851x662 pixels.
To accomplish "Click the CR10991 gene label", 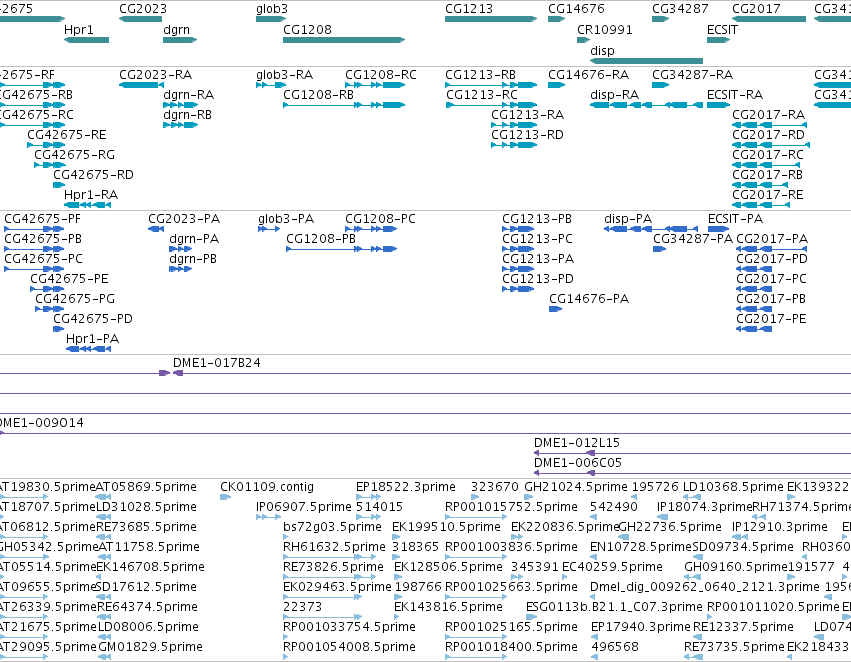I will tap(605, 29).
